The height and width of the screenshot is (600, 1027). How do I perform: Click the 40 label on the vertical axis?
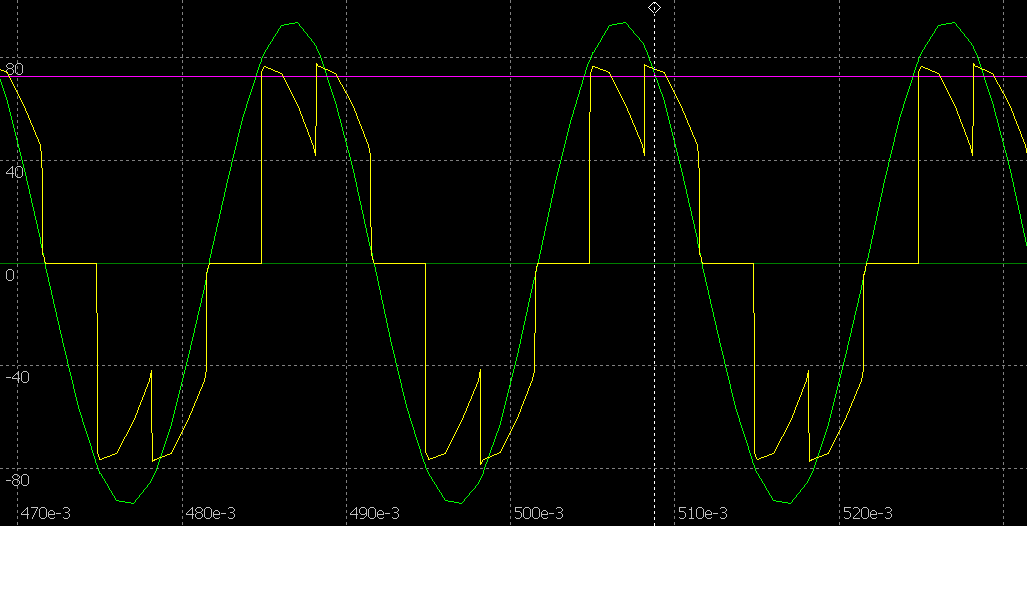point(15,172)
